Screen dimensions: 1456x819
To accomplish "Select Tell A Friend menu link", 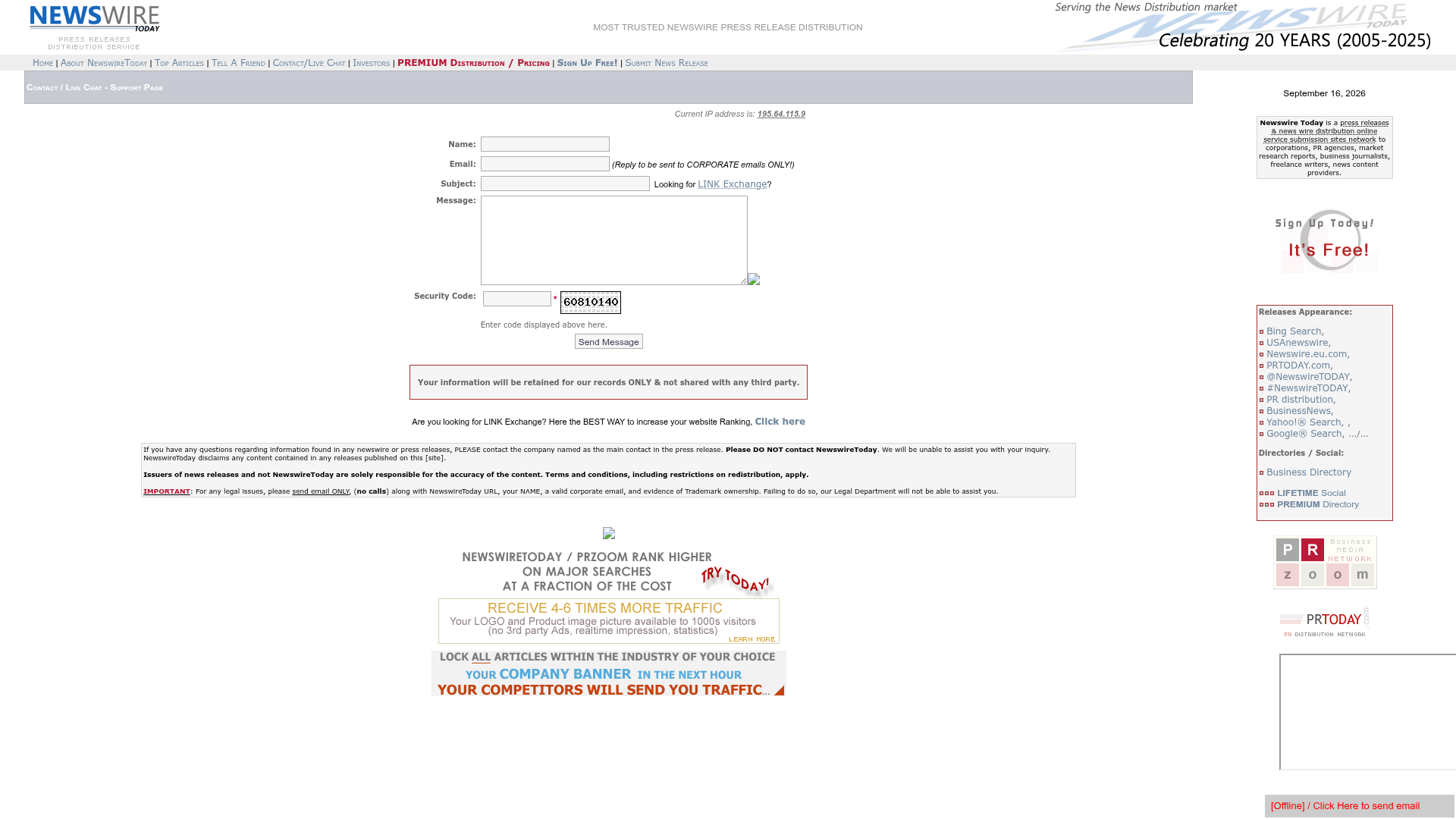I will tap(238, 63).
